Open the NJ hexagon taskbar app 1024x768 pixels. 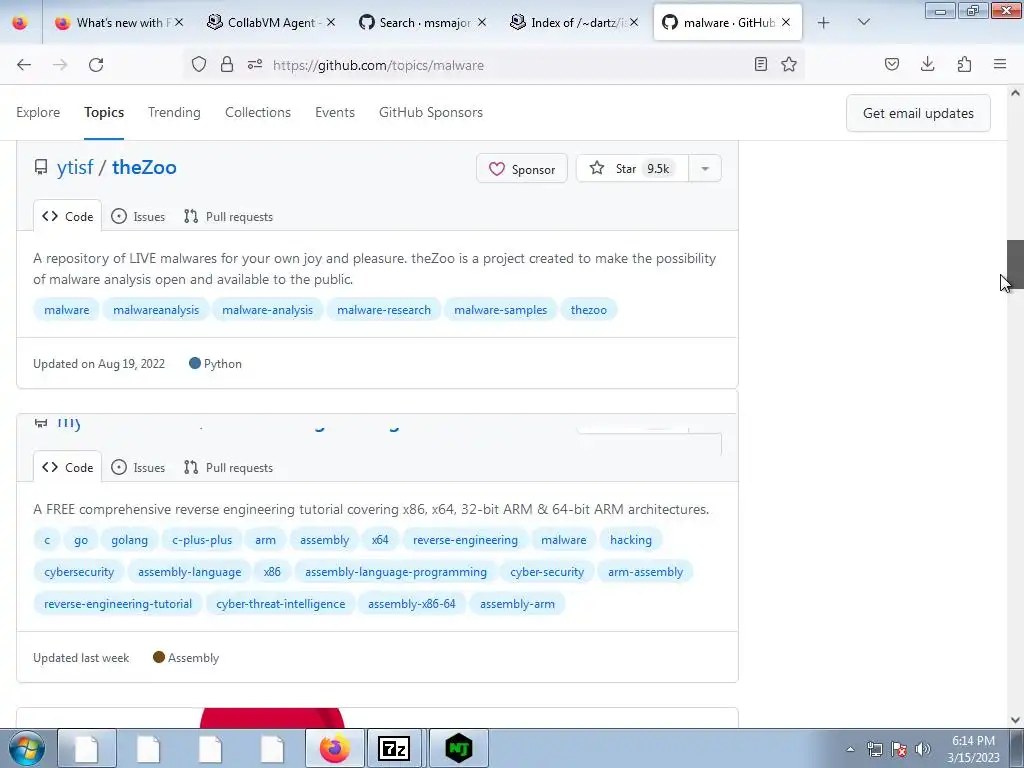point(459,748)
